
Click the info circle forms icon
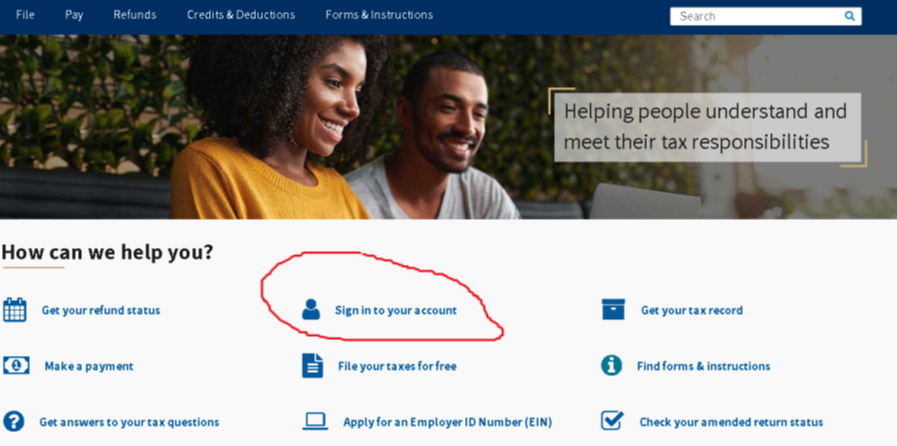click(x=611, y=365)
